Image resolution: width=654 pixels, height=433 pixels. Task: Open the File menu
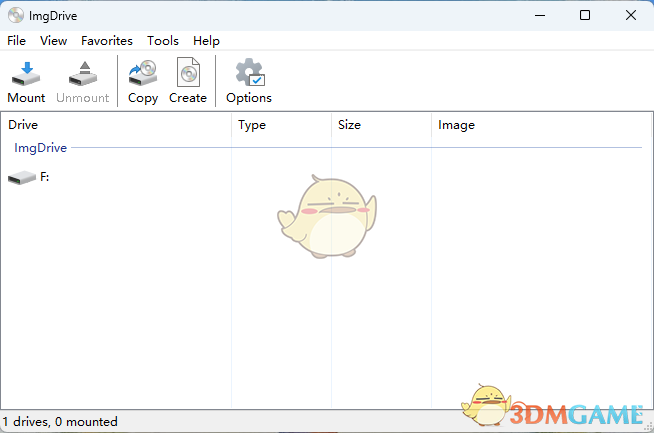pos(16,41)
